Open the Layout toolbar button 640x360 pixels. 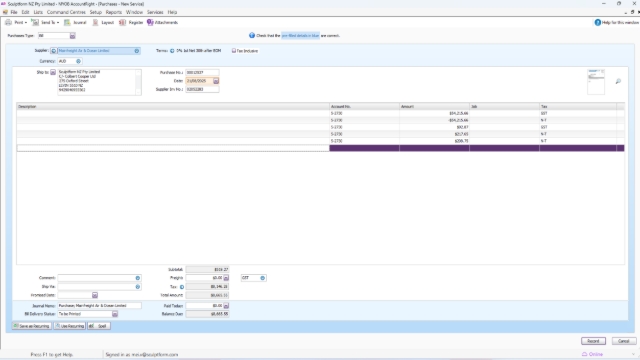[103, 22]
